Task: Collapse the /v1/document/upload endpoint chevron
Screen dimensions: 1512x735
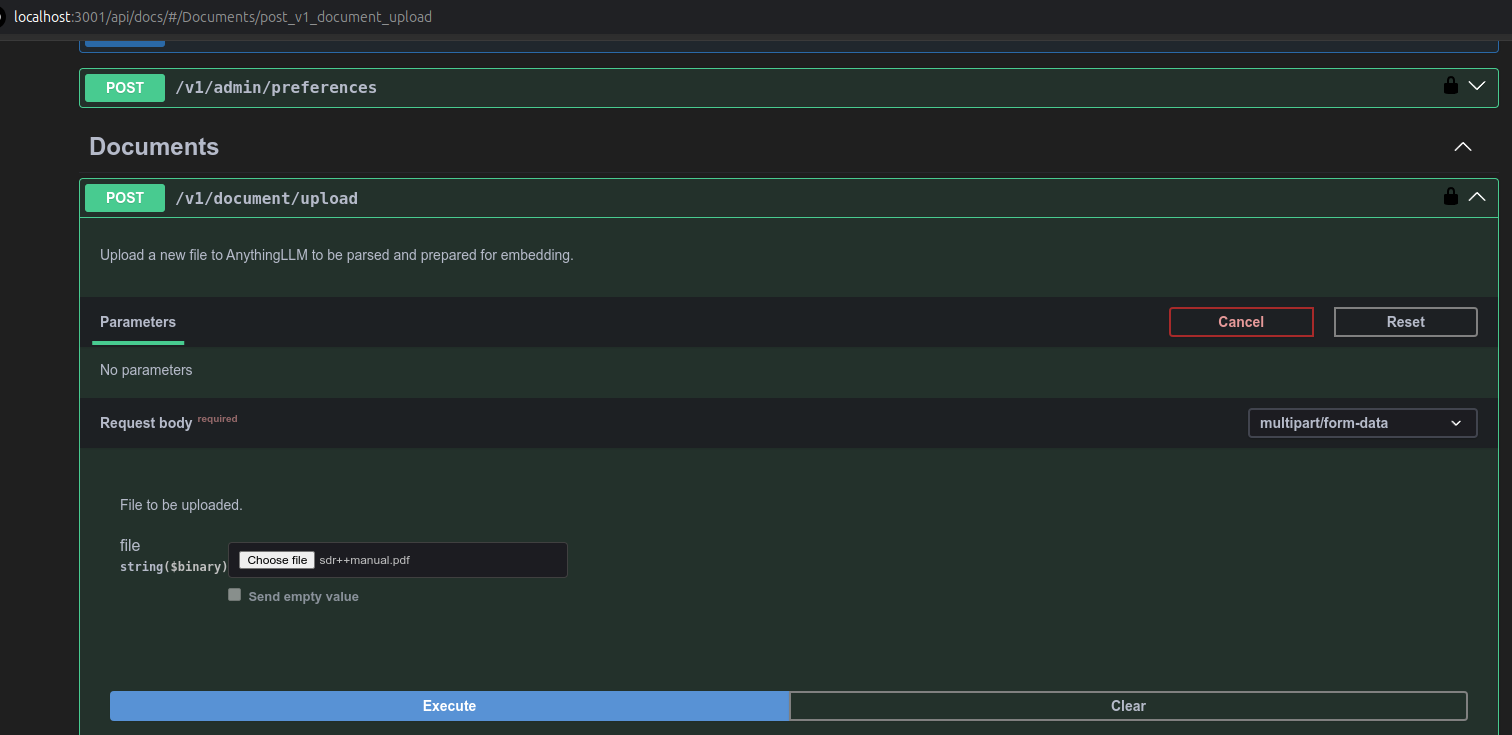Action: 1477,197
